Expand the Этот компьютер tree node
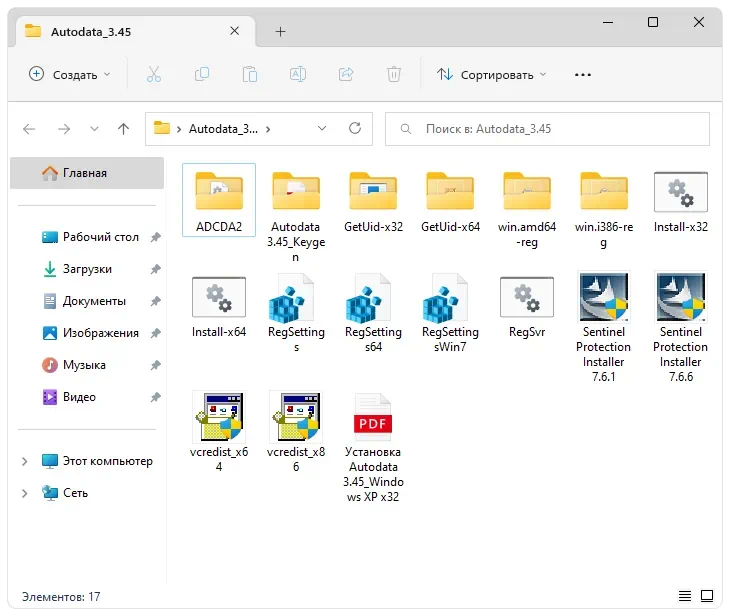 pos(25,461)
